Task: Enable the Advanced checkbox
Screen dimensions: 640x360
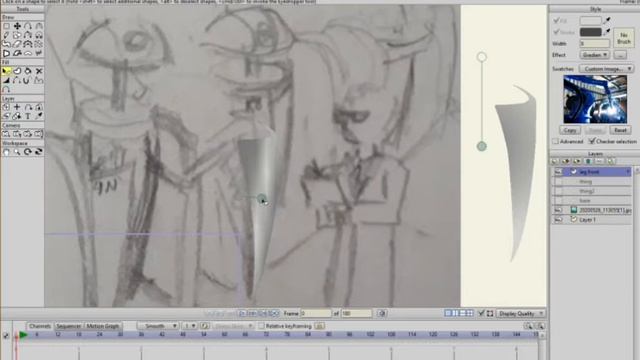Action: click(556, 141)
